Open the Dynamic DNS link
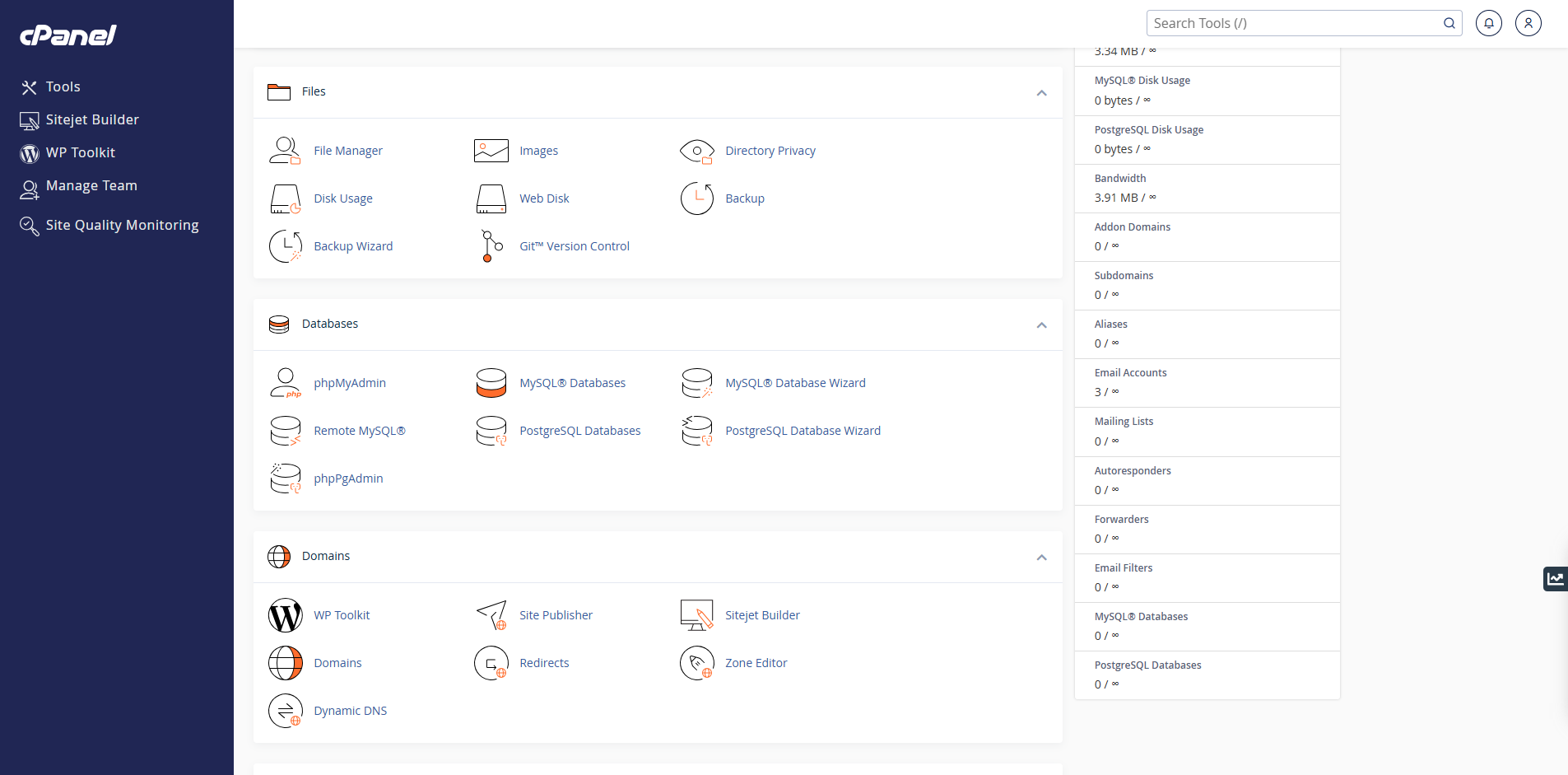This screenshot has width=1568, height=775. pos(350,711)
